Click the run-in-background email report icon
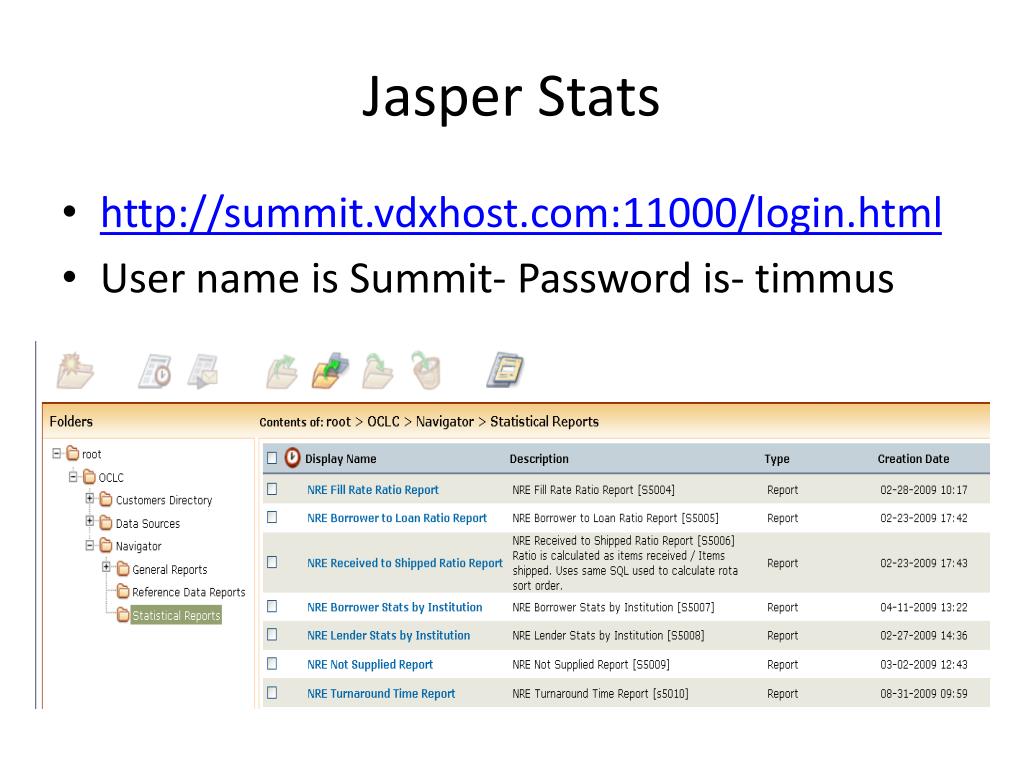The width and height of the screenshot is (1024, 768). click(203, 372)
